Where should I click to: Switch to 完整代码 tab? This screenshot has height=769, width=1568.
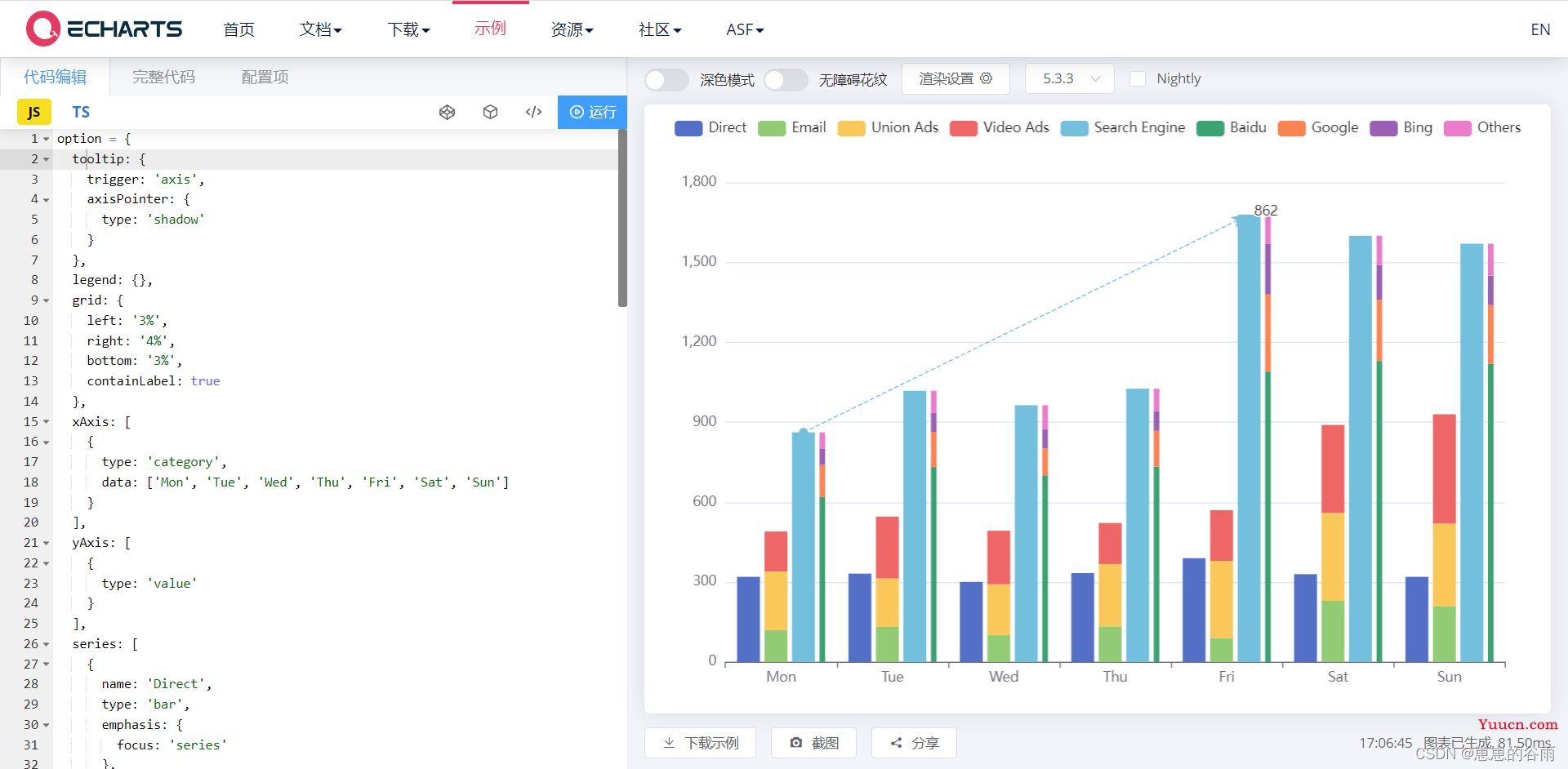[x=163, y=77]
